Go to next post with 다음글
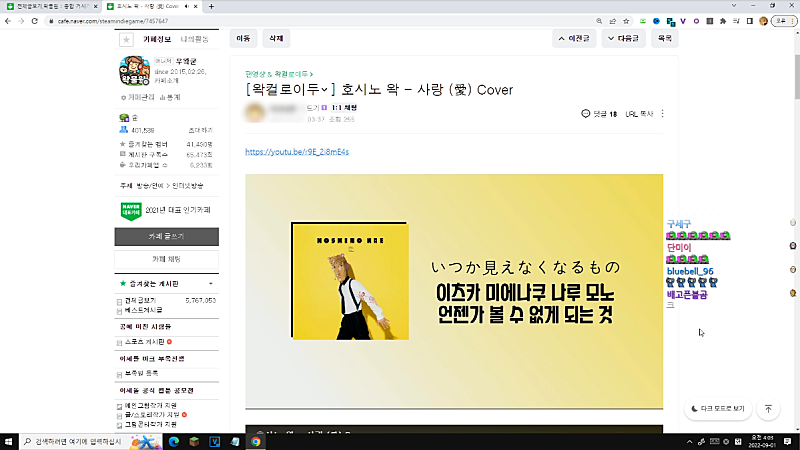800x450 pixels. tap(623, 38)
